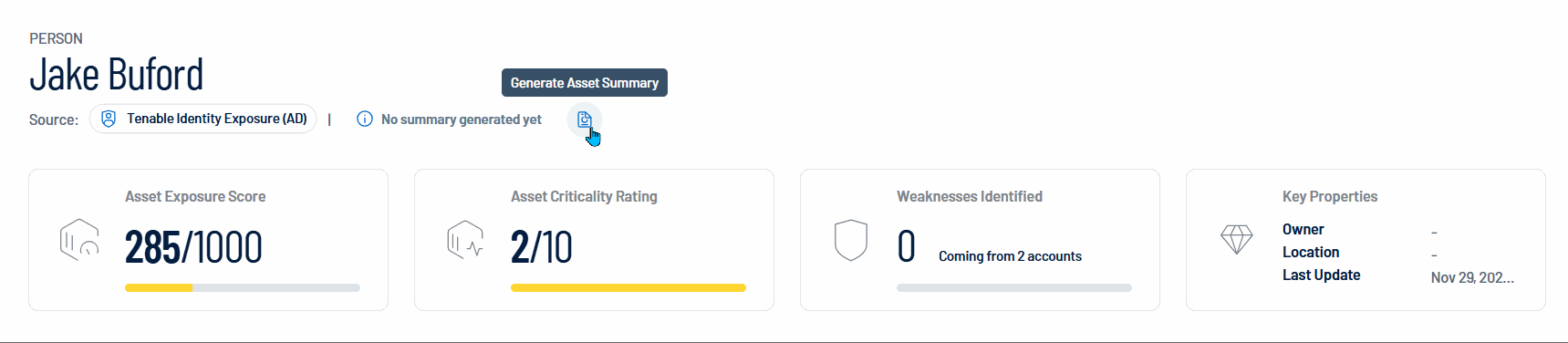Click the identity icon in Tenable source badge
The width and height of the screenshot is (1568, 343).
click(x=109, y=119)
